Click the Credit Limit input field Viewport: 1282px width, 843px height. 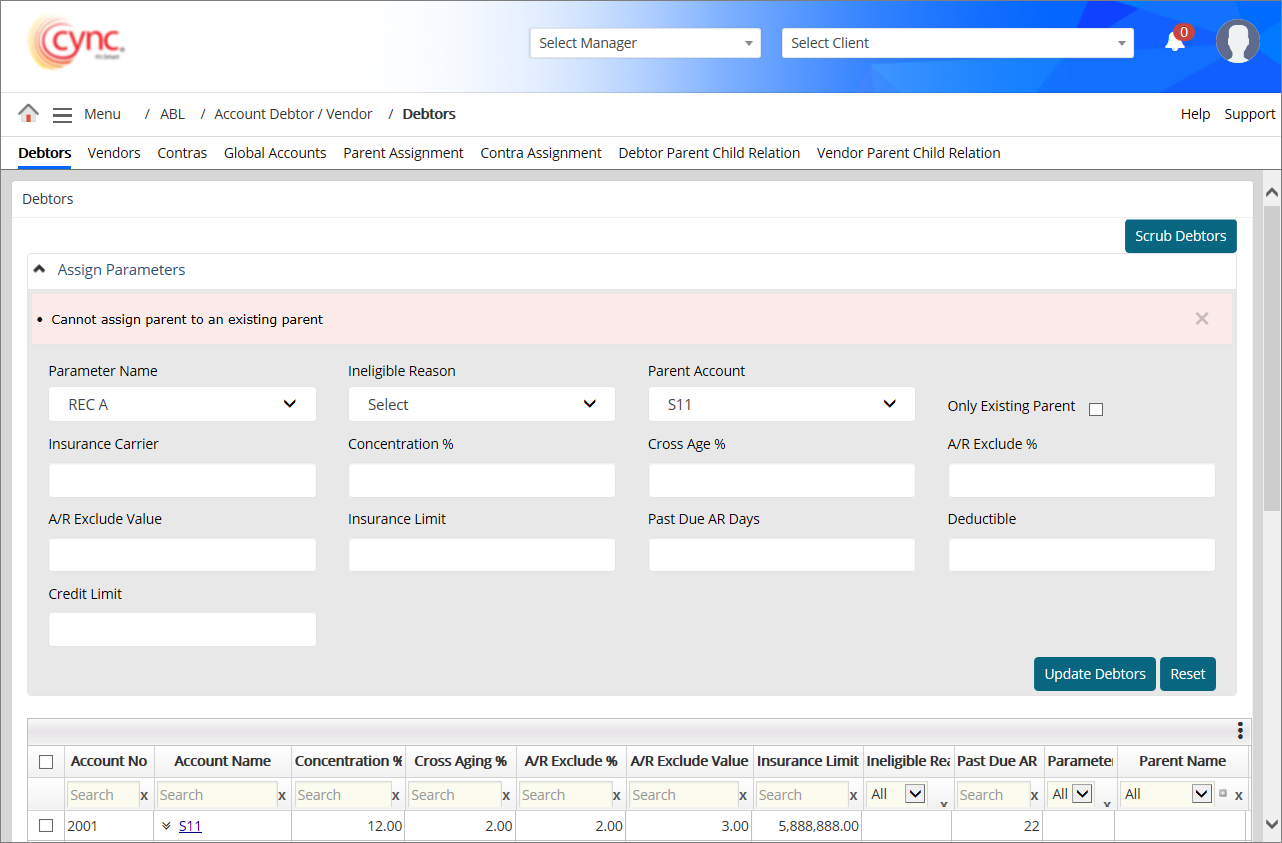click(x=182, y=630)
